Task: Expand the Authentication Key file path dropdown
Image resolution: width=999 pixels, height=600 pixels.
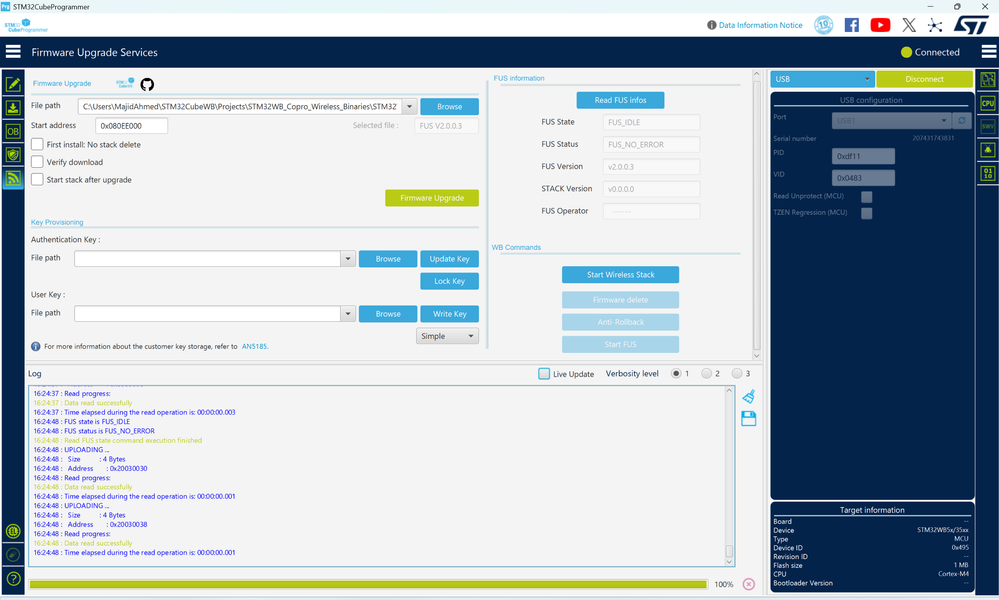Action: point(348,259)
